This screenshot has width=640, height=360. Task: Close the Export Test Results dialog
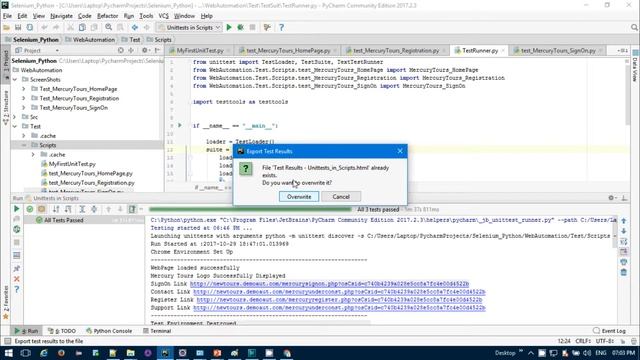(400, 151)
